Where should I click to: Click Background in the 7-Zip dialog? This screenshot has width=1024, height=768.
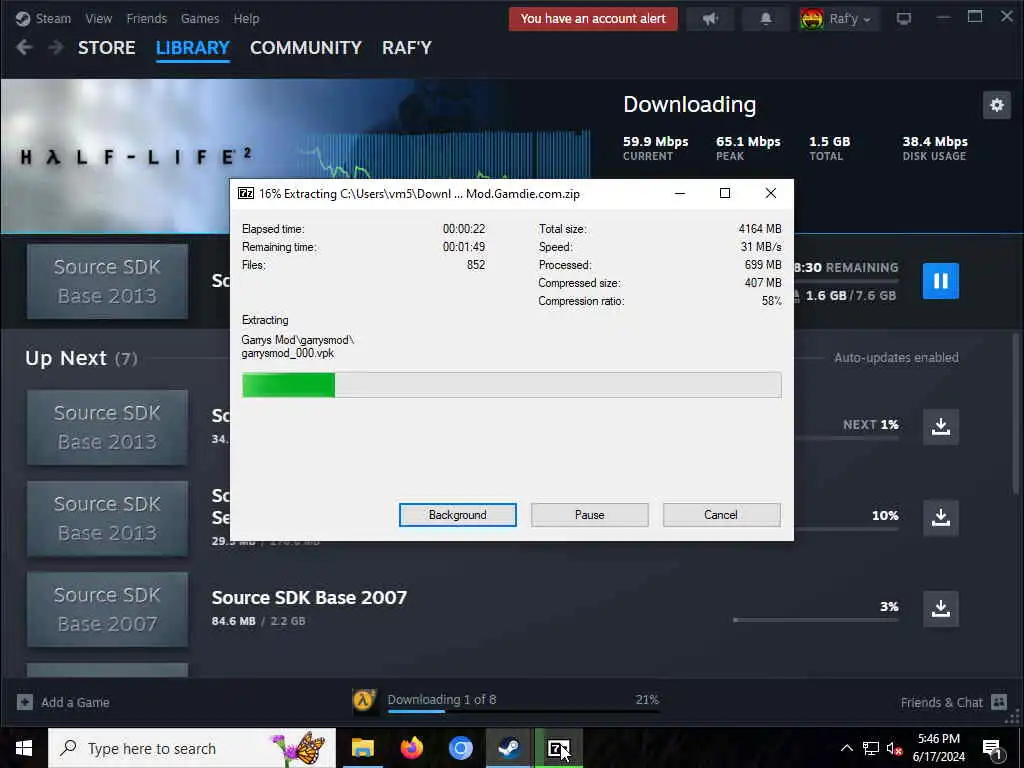pyautogui.click(x=457, y=515)
